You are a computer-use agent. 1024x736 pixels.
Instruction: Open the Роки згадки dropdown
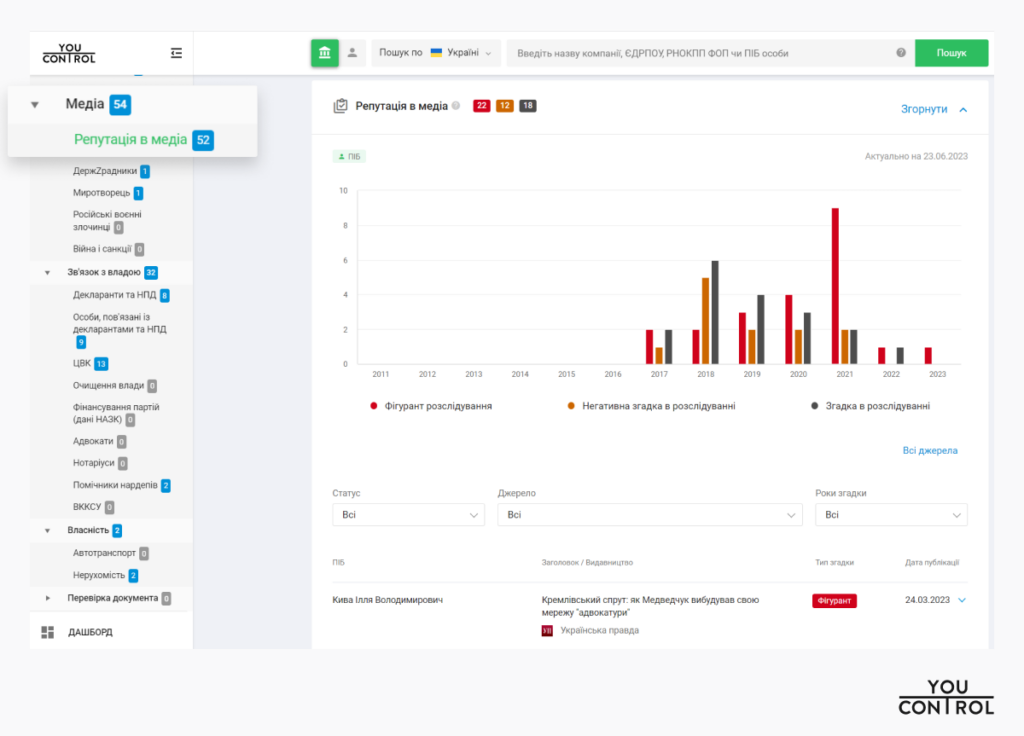pos(890,515)
